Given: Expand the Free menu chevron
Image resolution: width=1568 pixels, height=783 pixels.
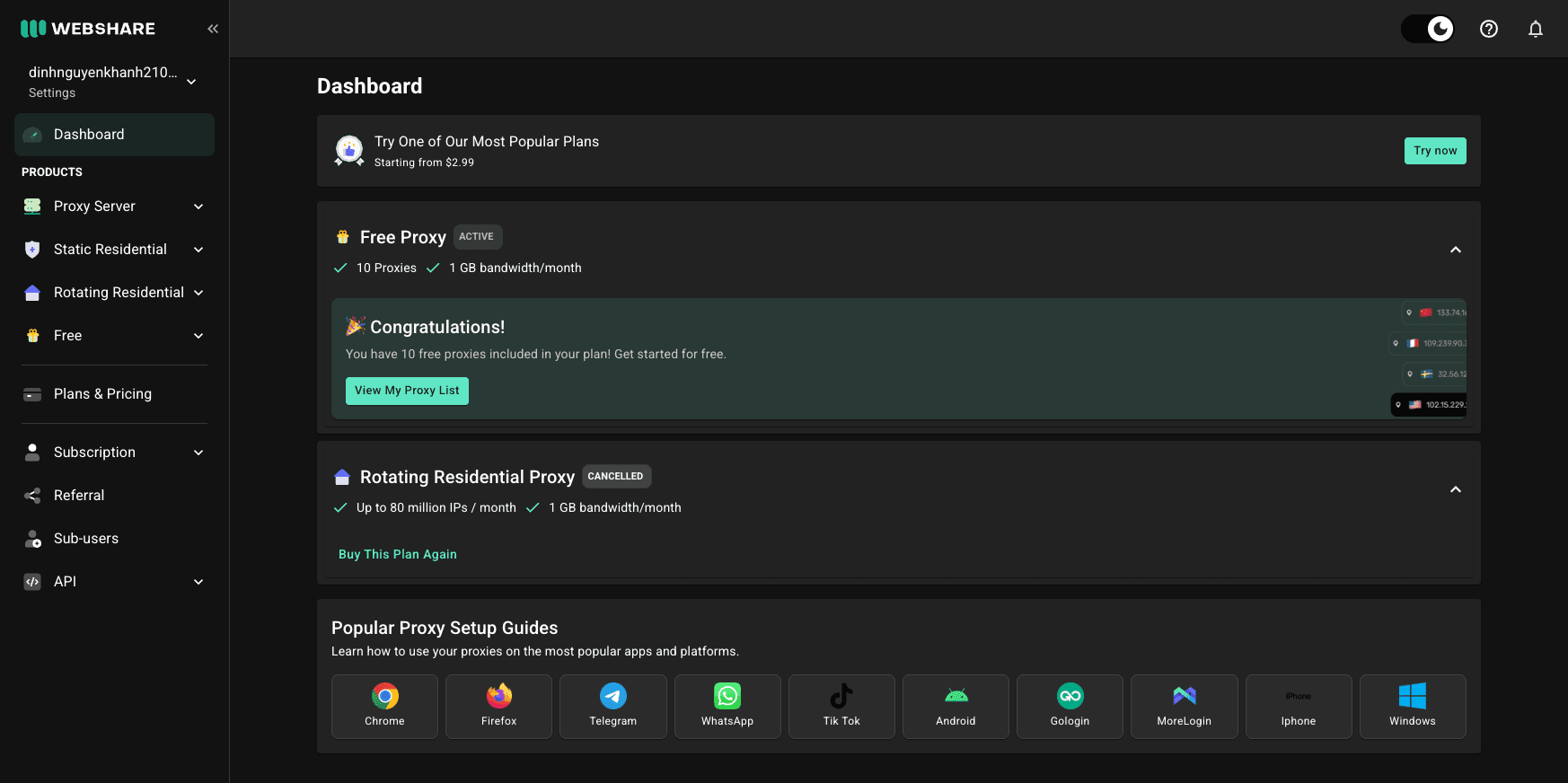Looking at the screenshot, I should [x=198, y=336].
